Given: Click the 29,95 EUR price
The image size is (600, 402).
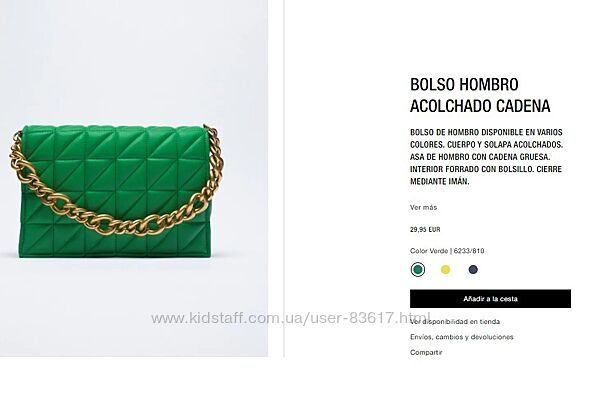Looking at the screenshot, I should point(425,229).
